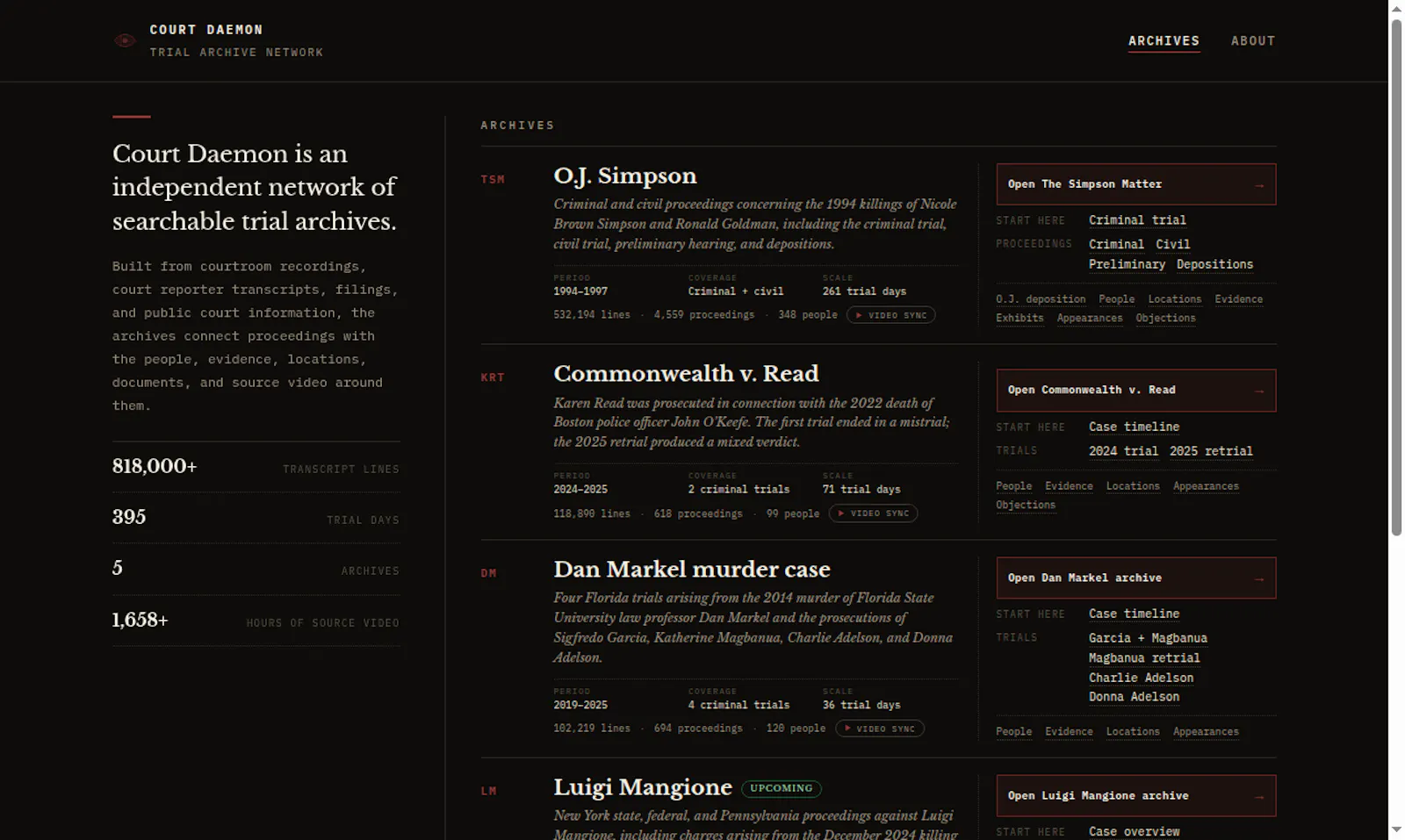Open Simpson Objections link

point(1165,319)
